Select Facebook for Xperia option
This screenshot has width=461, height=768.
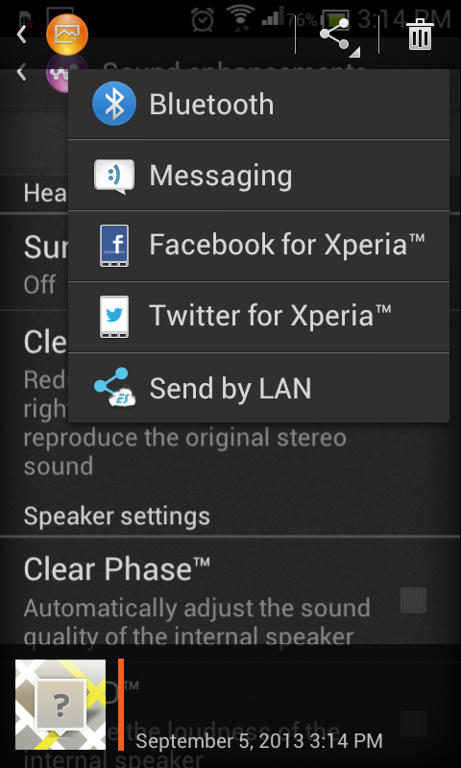(x=259, y=246)
